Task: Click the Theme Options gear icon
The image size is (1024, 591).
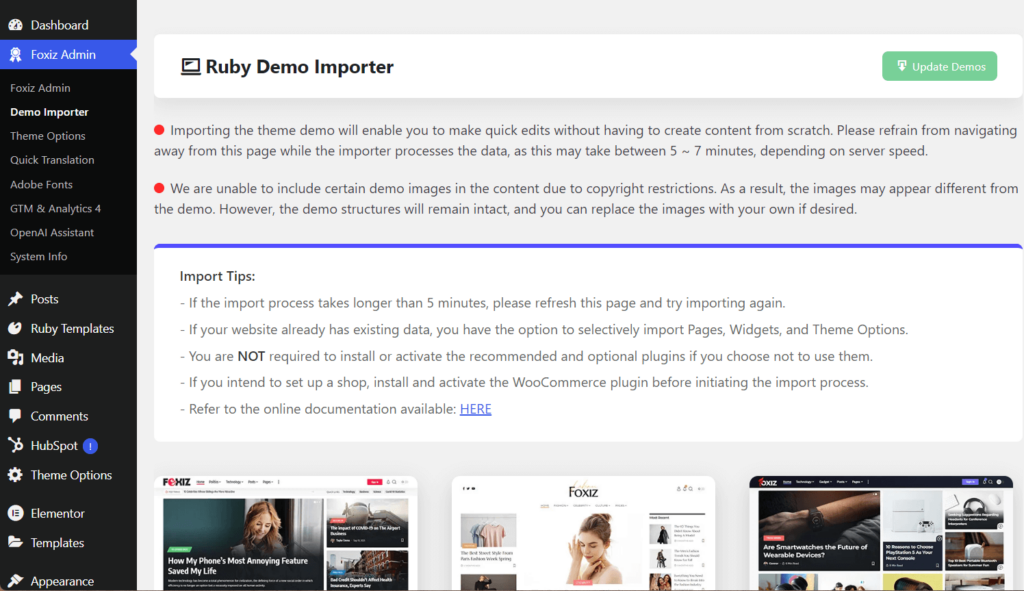Action: pos(15,475)
